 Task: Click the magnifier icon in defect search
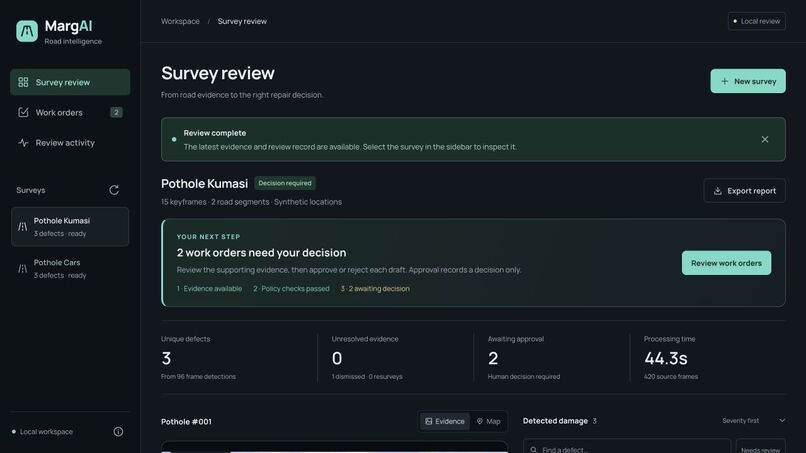(x=534, y=450)
